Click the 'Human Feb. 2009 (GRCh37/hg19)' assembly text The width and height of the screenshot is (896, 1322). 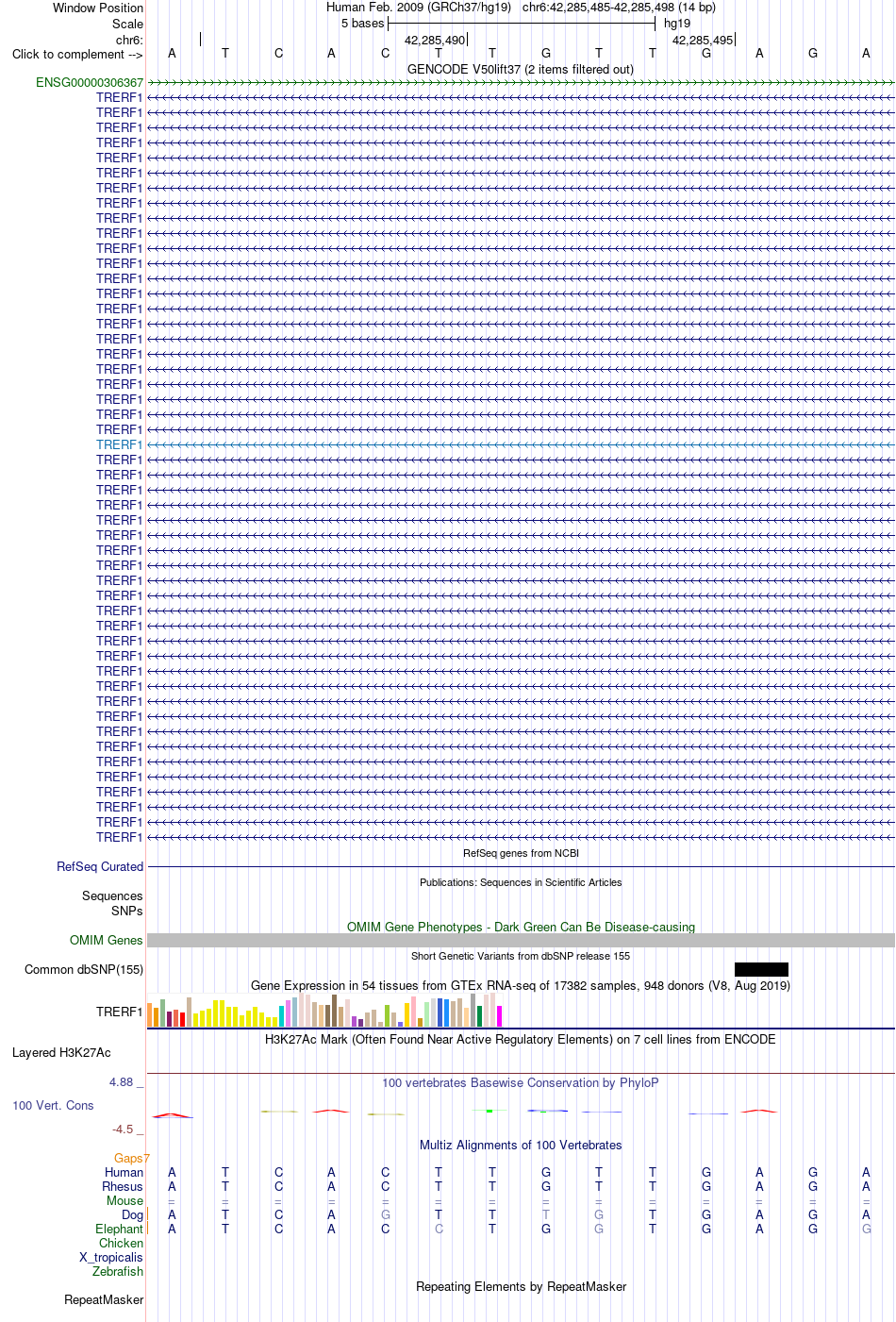coord(419,8)
